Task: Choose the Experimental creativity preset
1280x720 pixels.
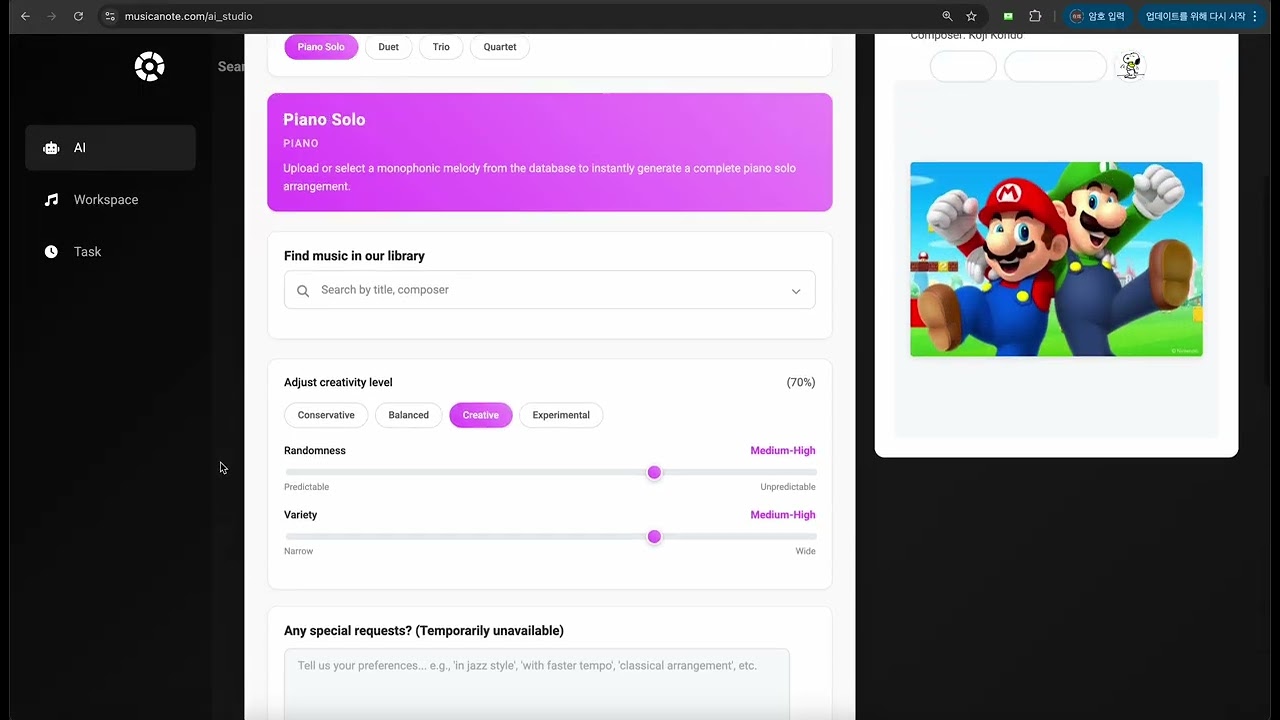Action: [x=561, y=415]
